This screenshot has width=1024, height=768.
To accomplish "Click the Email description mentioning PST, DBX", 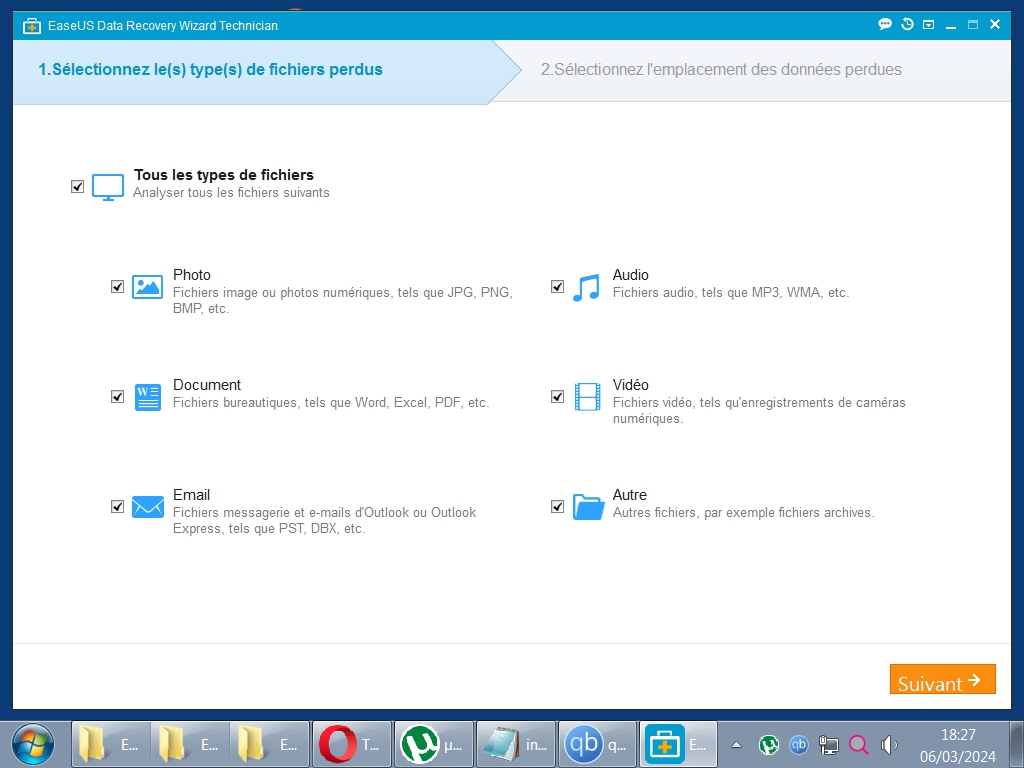I will click(x=325, y=520).
